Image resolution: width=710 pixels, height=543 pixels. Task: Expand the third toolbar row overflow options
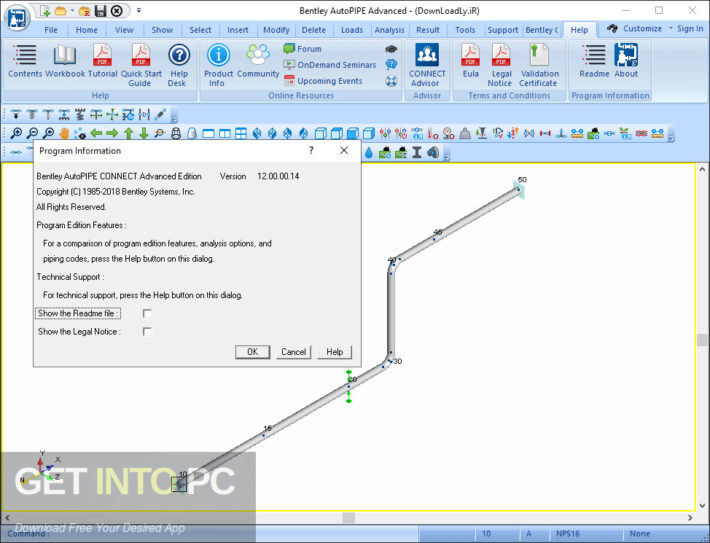pyautogui.click(x=447, y=156)
